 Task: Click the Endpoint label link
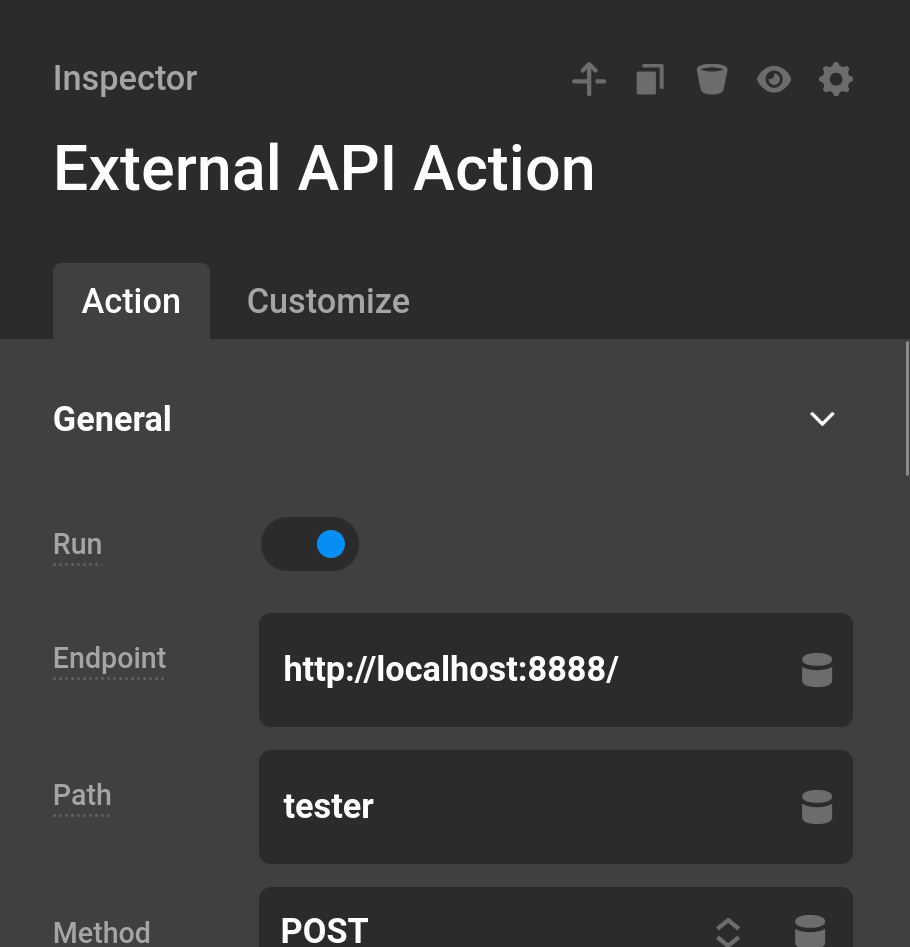click(109, 658)
